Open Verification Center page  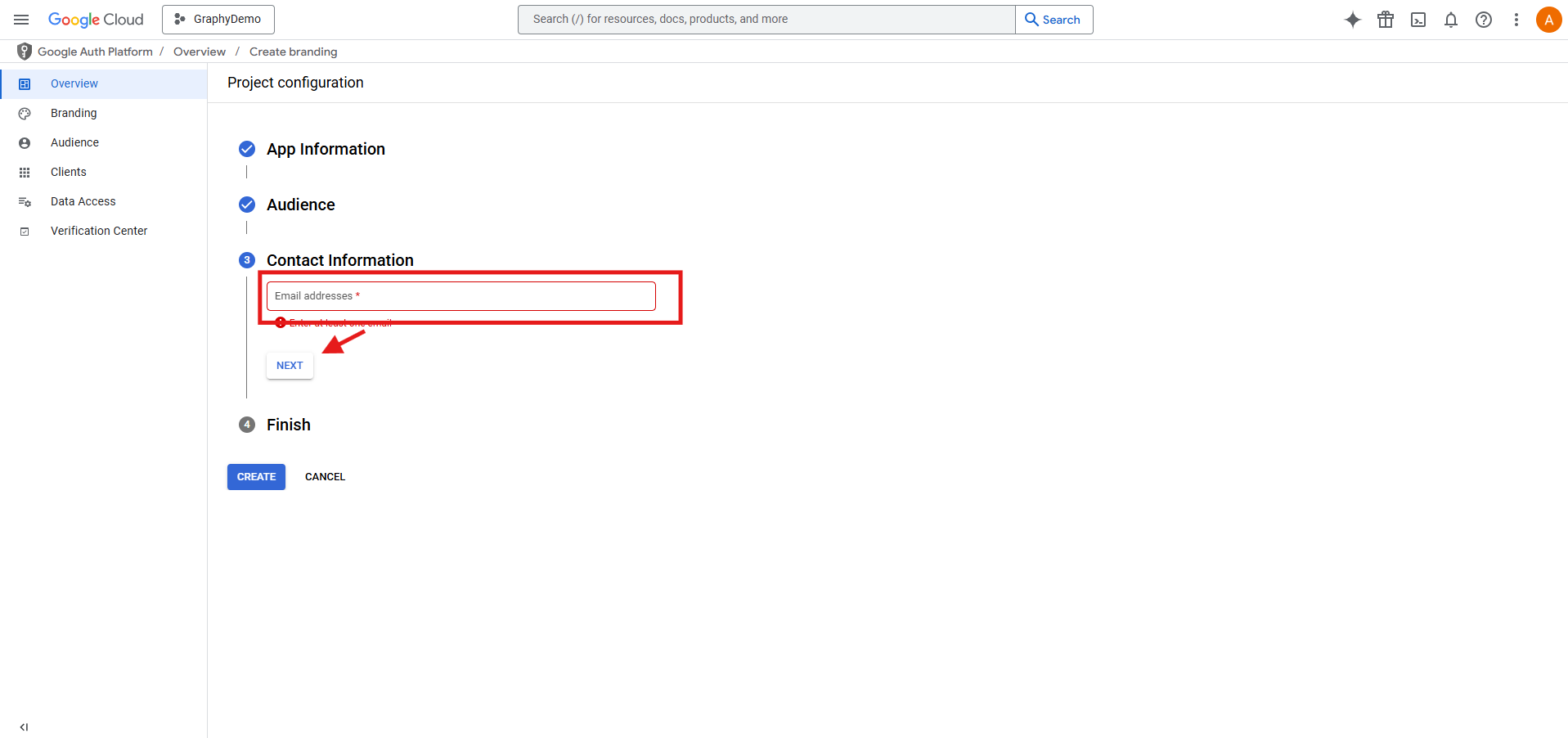pyautogui.click(x=98, y=231)
